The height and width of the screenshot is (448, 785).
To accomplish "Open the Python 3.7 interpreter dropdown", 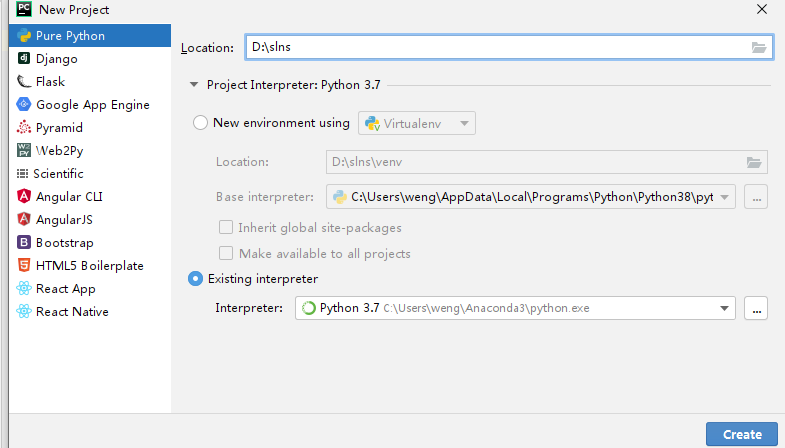I will point(724,308).
